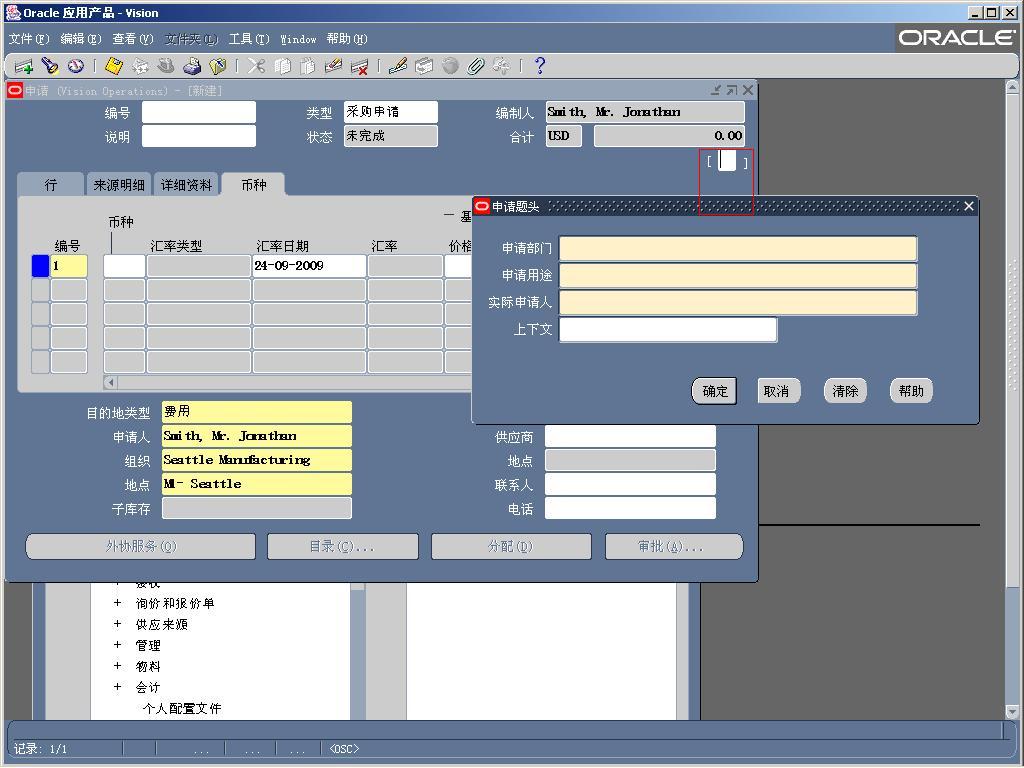Focus the 实际申请人 input field

pyautogui.click(x=738, y=302)
